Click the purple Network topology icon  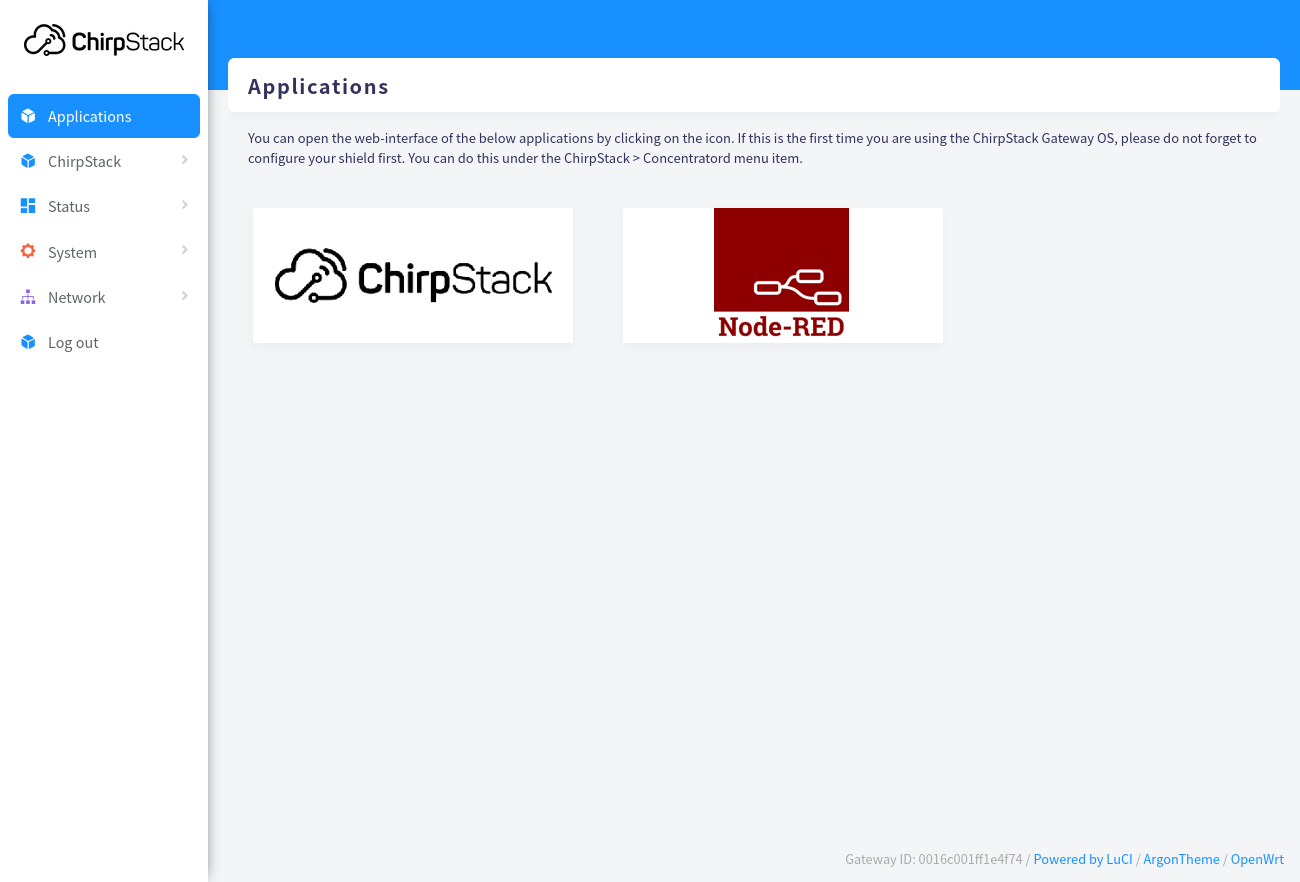[28, 297]
